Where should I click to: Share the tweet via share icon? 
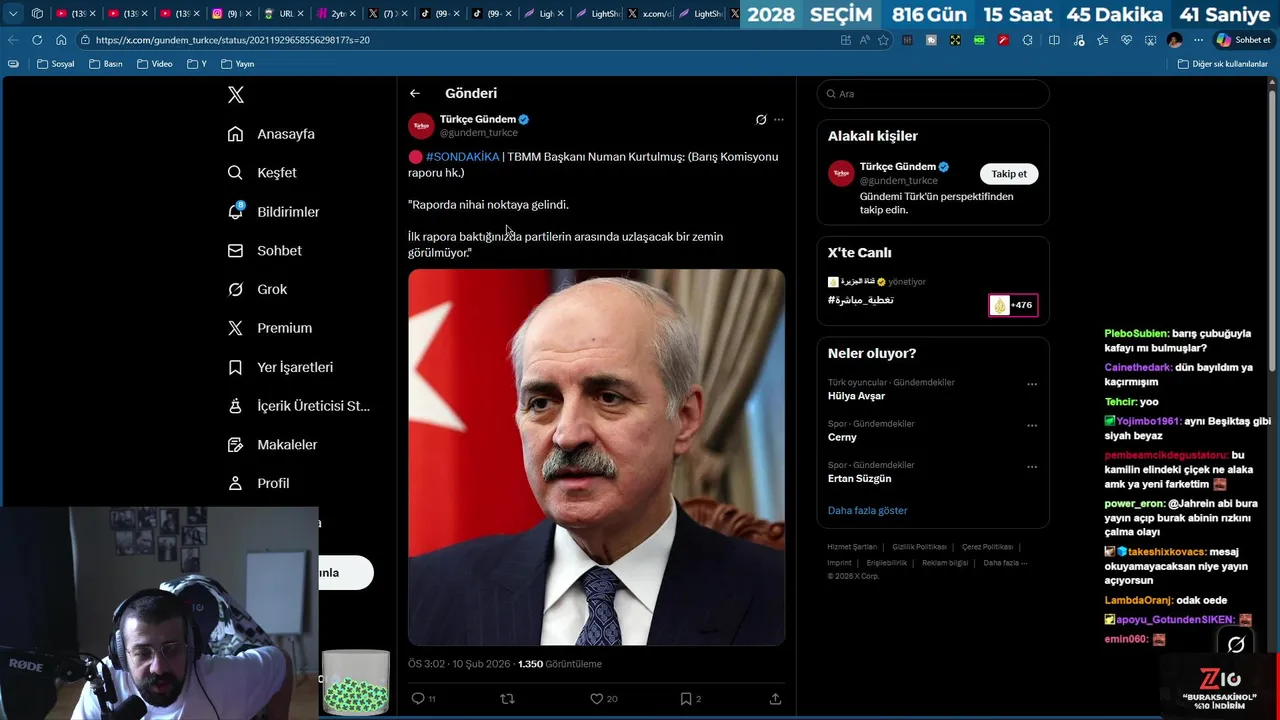point(775,698)
